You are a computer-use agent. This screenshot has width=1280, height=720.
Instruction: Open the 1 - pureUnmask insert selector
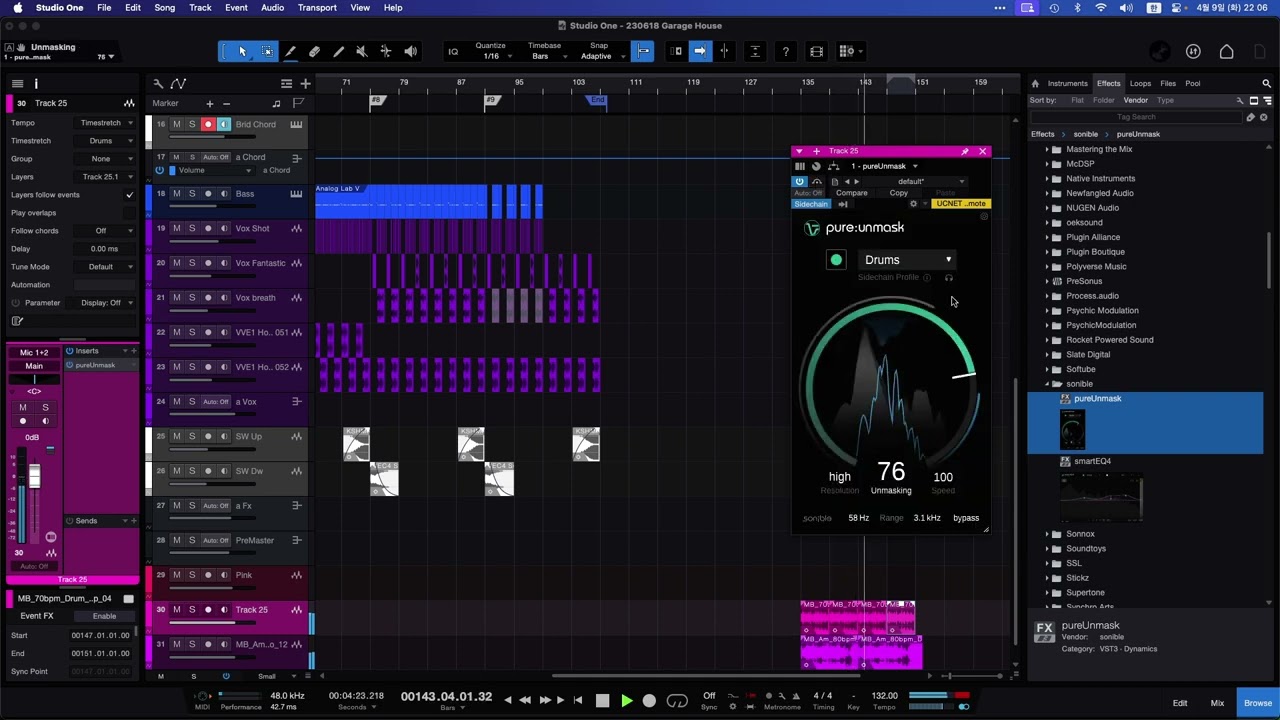[x=884, y=166]
